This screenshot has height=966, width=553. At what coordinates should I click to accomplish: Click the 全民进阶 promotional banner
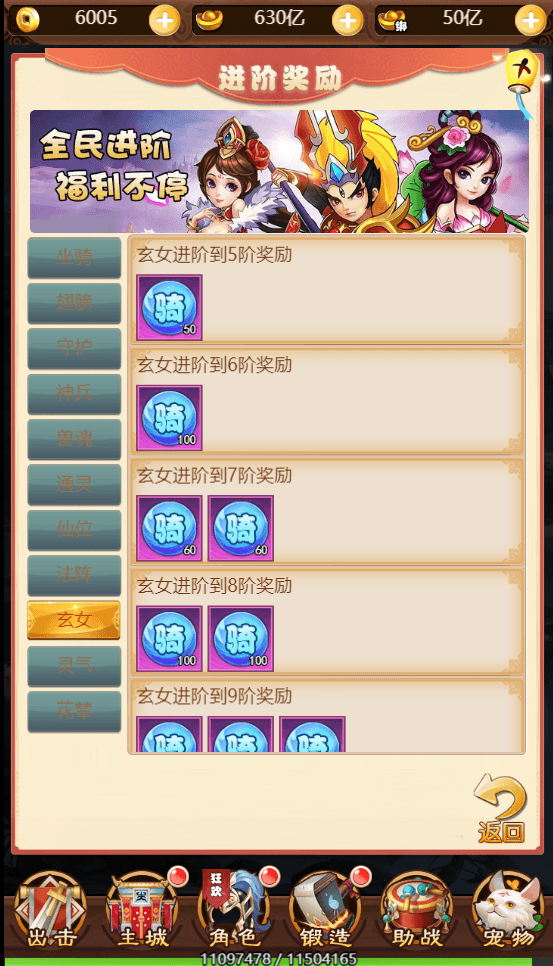pos(279,171)
